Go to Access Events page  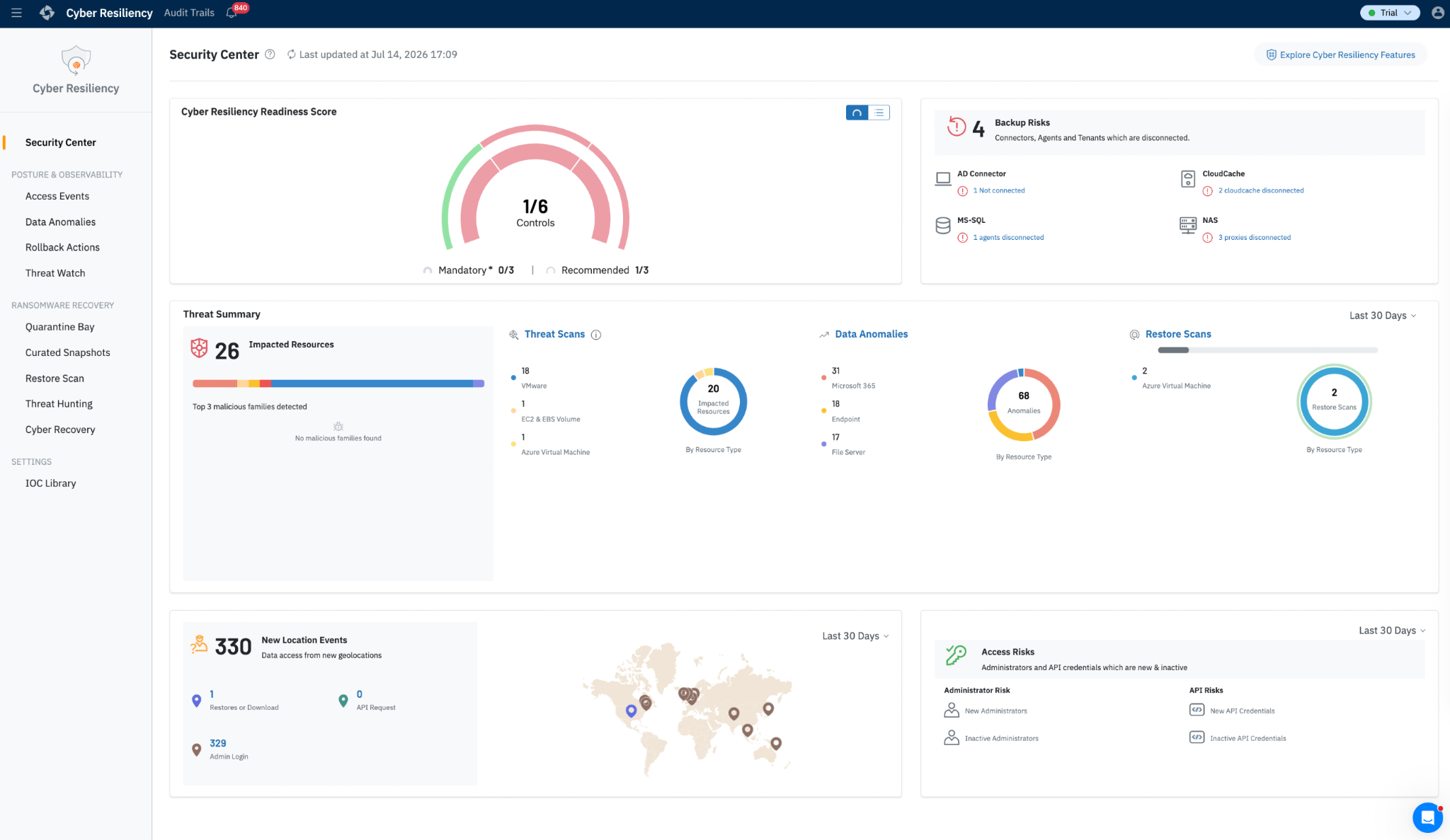[57, 196]
